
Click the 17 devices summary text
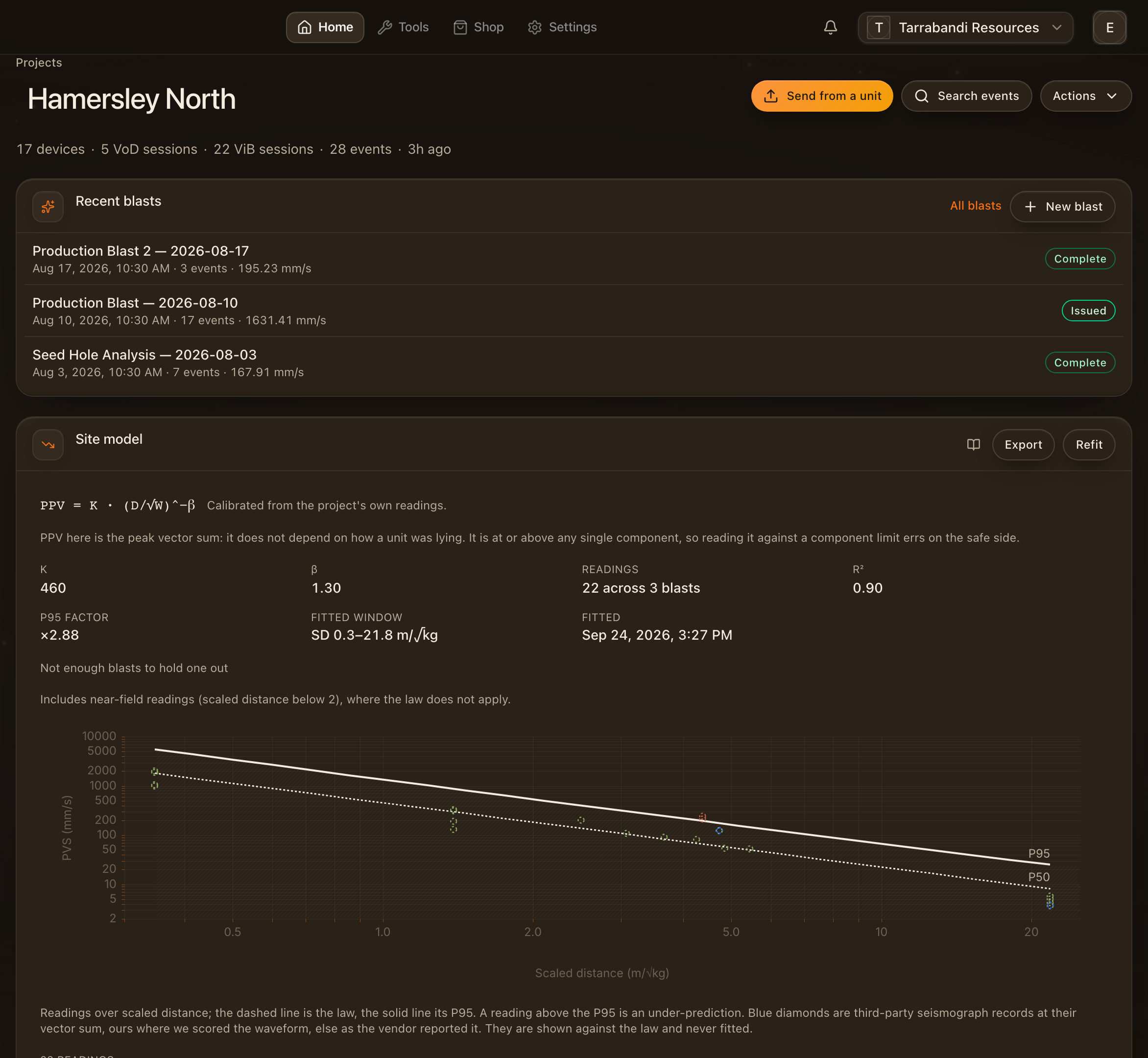(x=50, y=149)
